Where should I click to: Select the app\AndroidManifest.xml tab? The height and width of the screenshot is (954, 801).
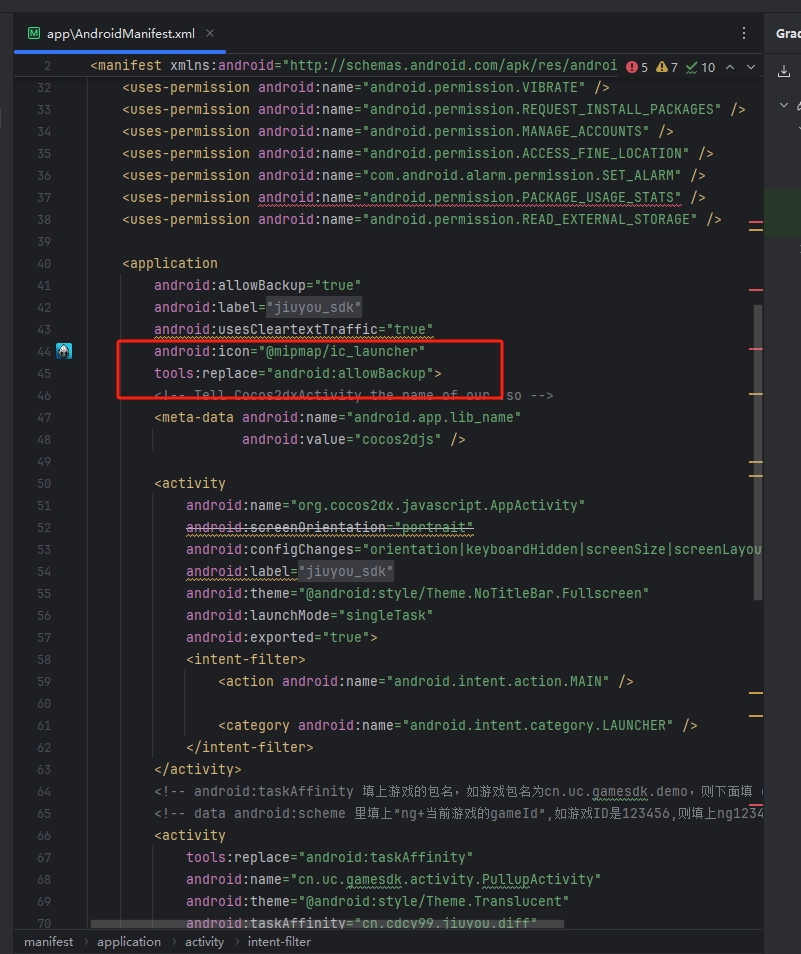120,33
